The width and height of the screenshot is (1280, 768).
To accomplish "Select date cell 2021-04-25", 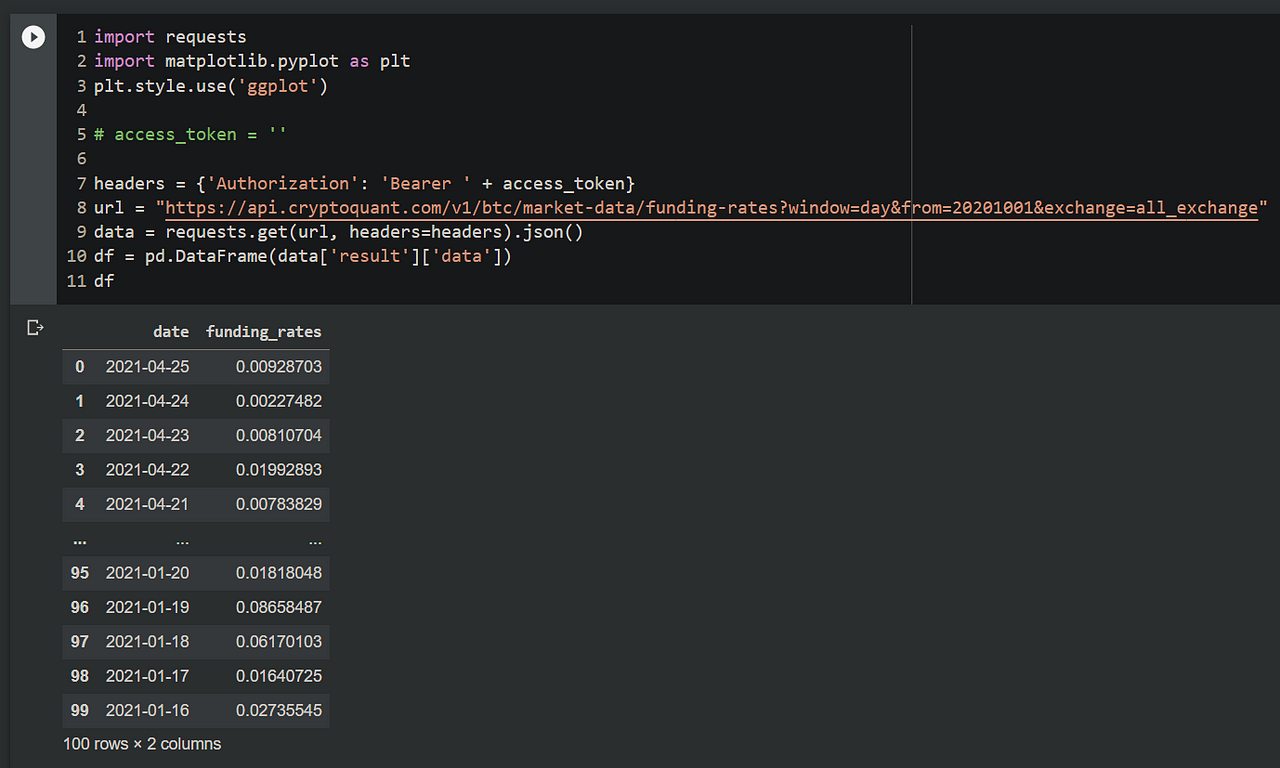I will 147,367.
